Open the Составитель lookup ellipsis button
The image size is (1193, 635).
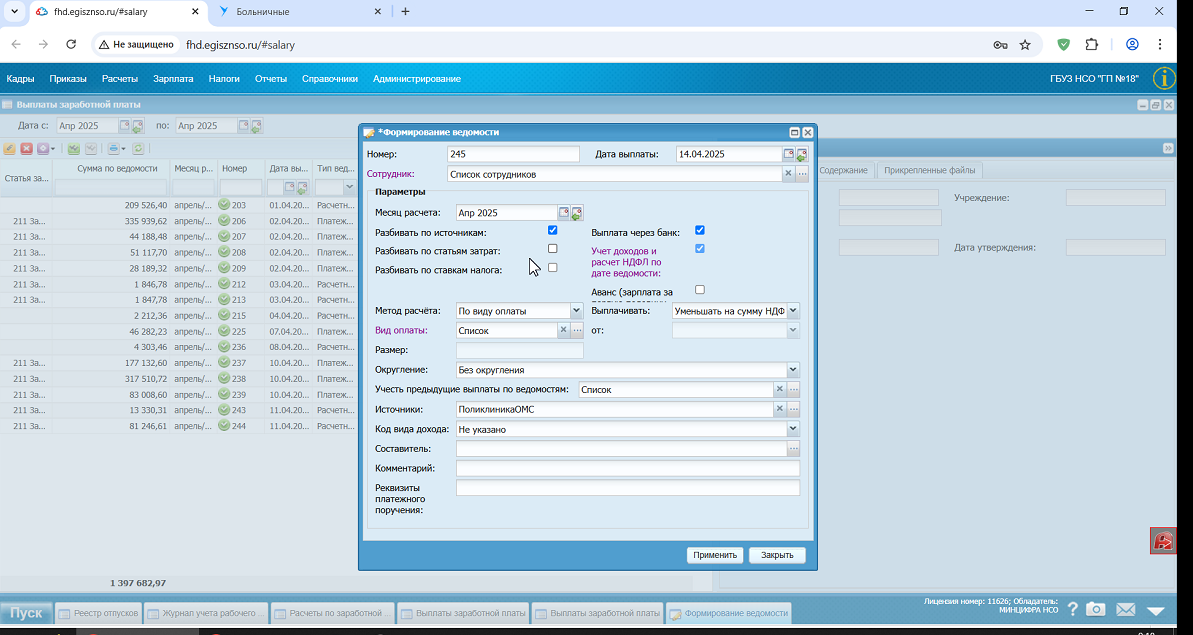pyautogui.click(x=794, y=449)
